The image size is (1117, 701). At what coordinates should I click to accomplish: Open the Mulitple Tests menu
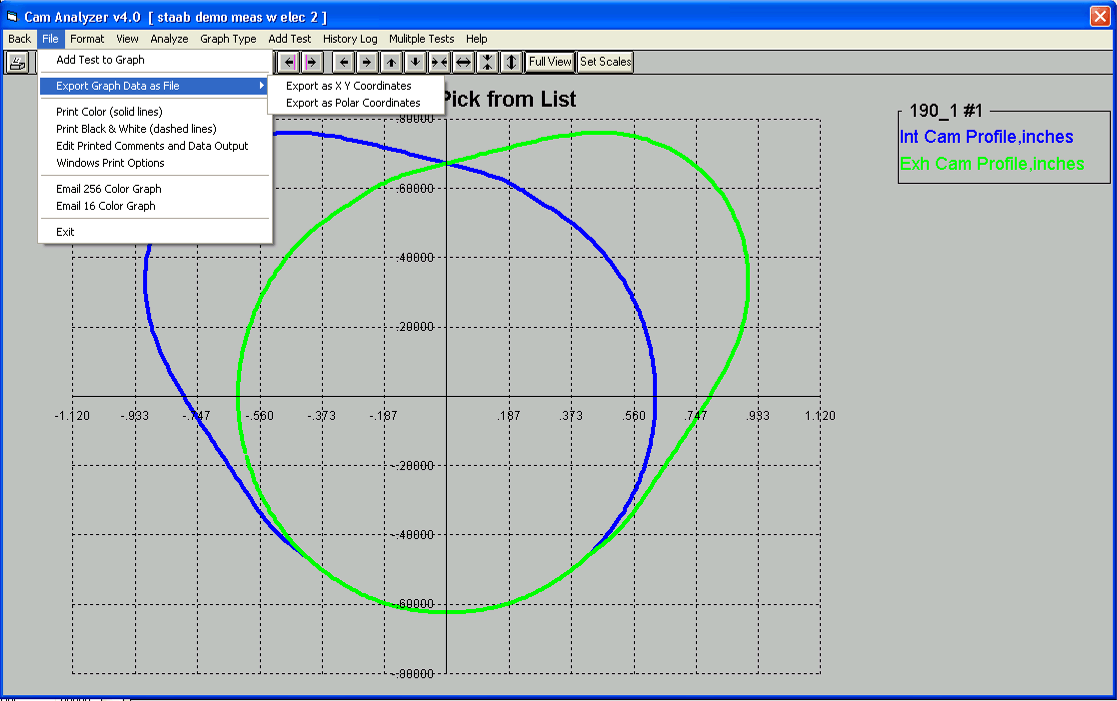pos(421,38)
